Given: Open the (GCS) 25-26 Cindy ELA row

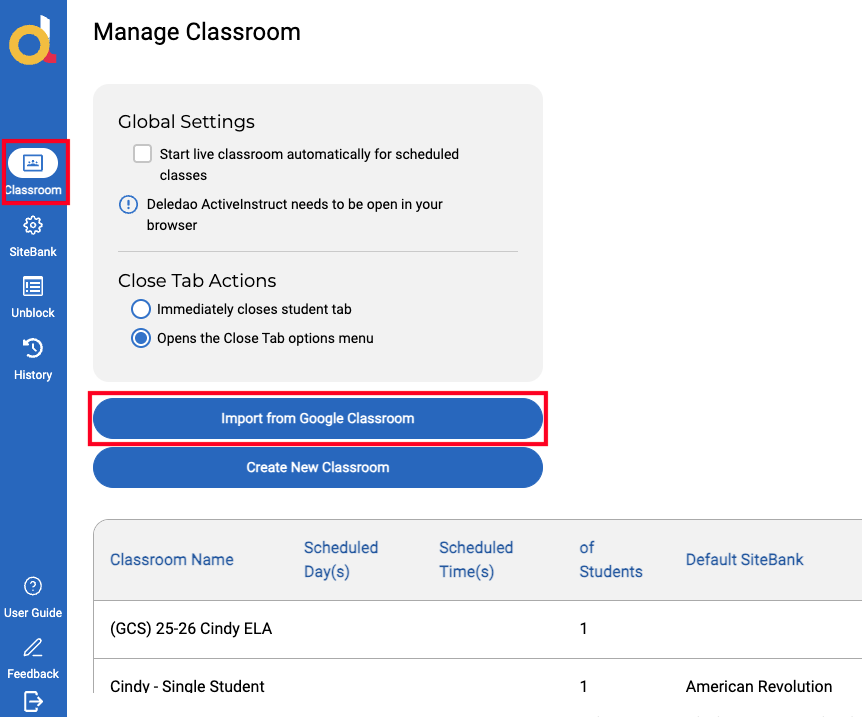Looking at the screenshot, I should pyautogui.click(x=478, y=628).
